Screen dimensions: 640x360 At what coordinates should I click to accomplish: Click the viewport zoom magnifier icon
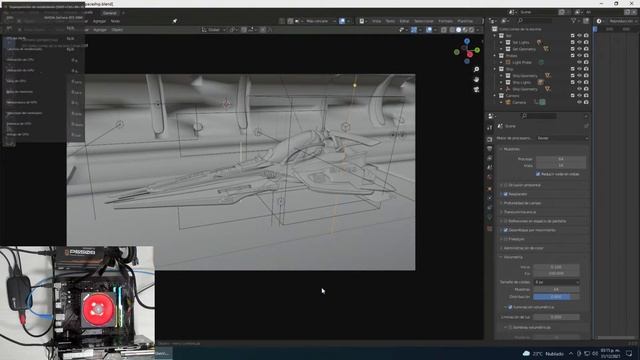(x=476, y=70)
